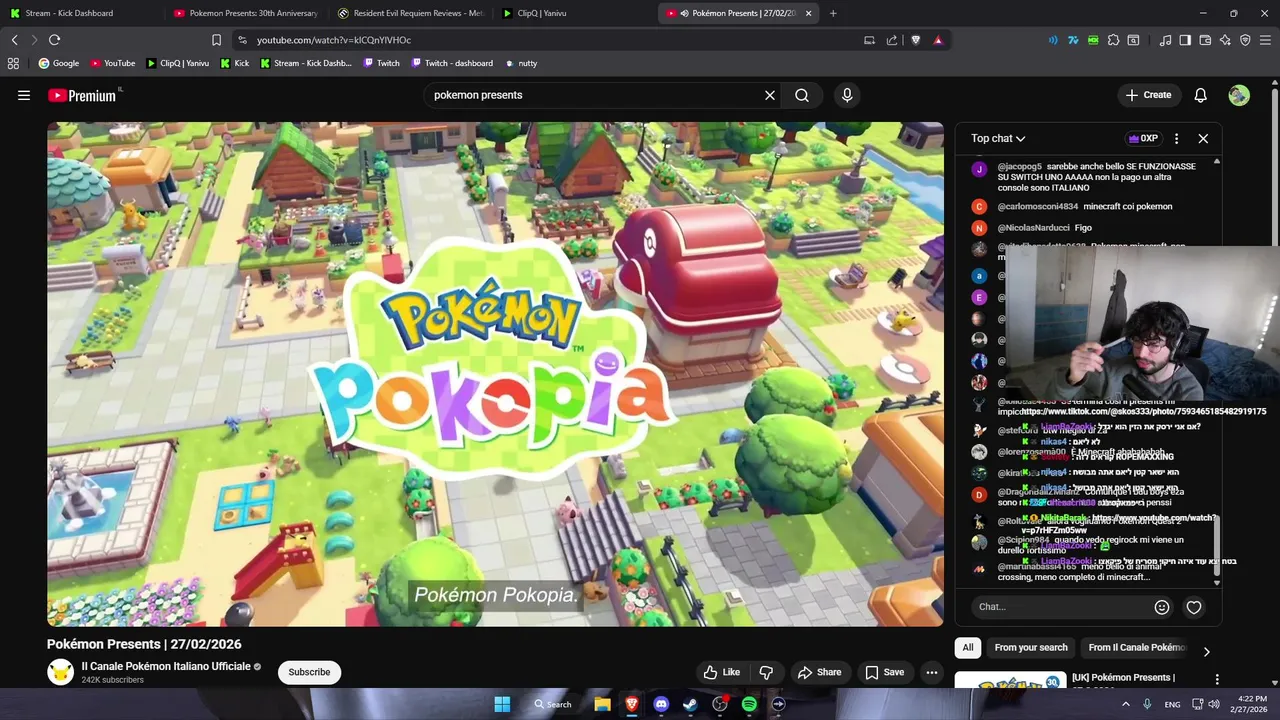
Task: Subscribe to Il Canale Pokémon Italiano
Action: (x=309, y=672)
